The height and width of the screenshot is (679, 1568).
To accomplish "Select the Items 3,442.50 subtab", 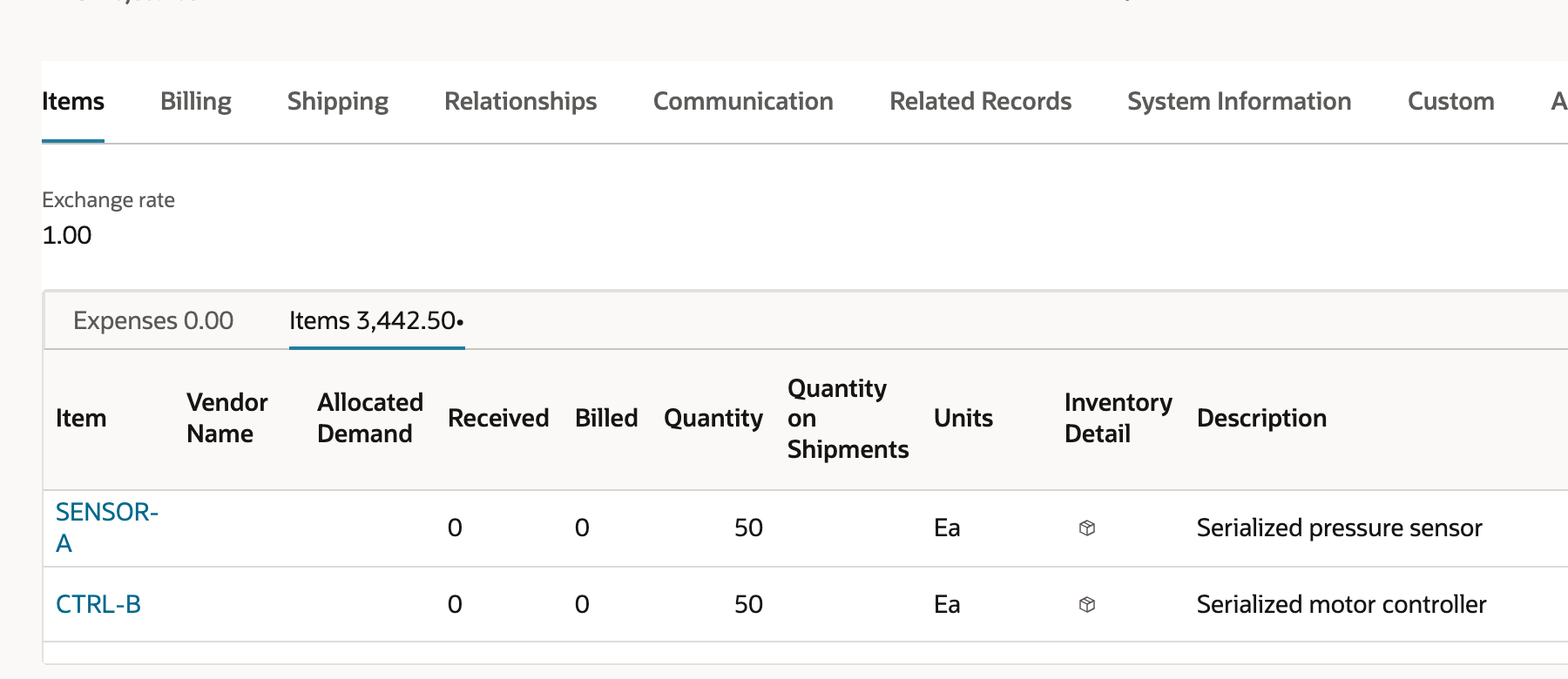I will pyautogui.click(x=376, y=320).
